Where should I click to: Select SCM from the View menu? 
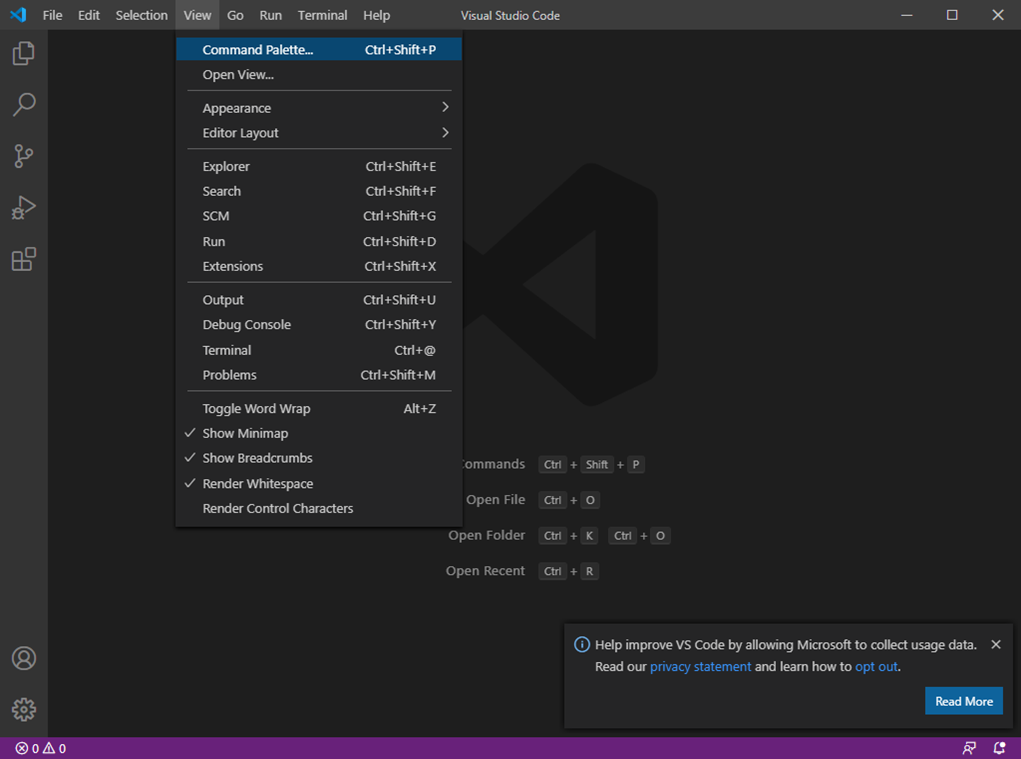pyautogui.click(x=319, y=216)
